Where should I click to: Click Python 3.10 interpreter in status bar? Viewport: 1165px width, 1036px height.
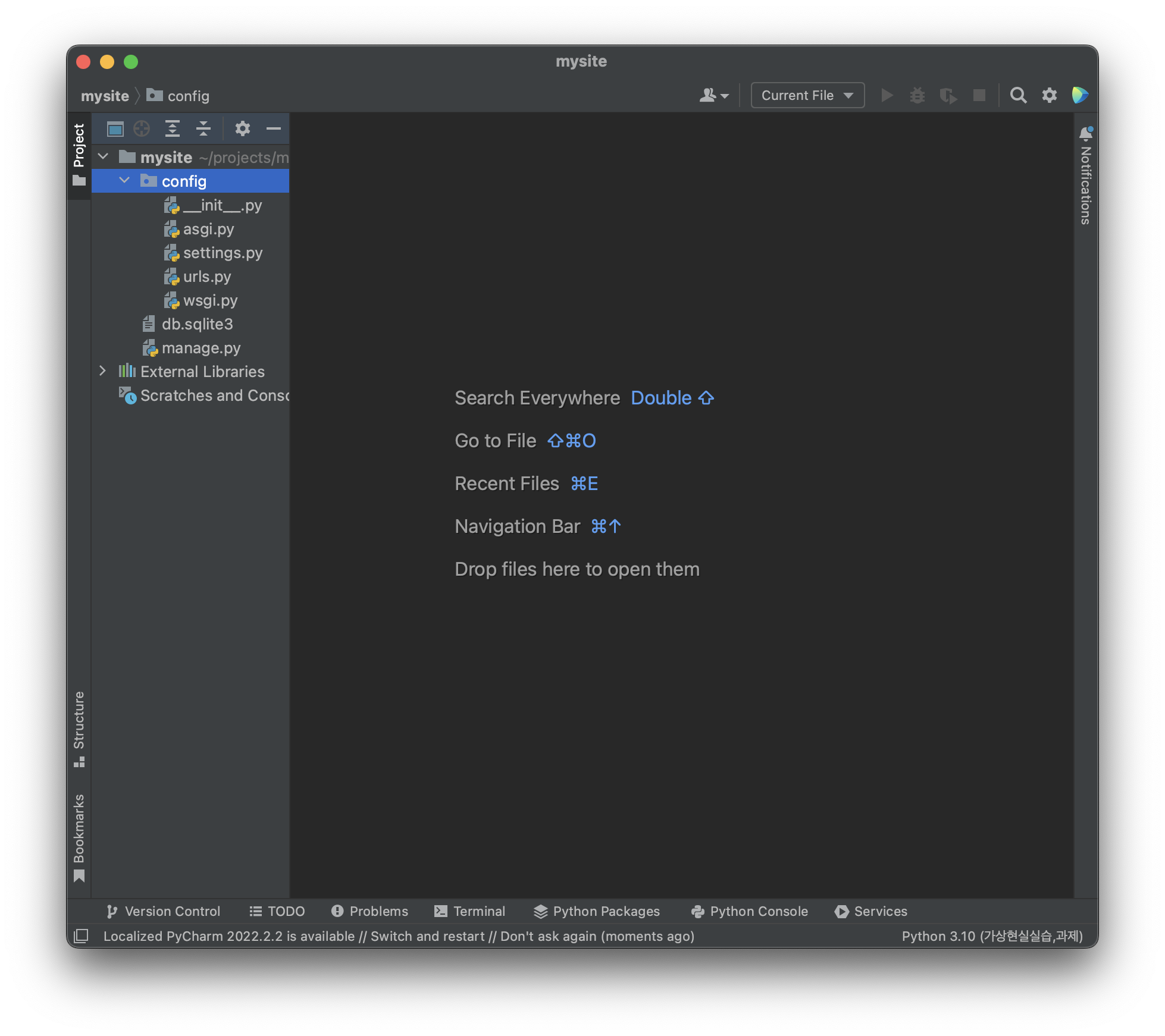(x=992, y=936)
